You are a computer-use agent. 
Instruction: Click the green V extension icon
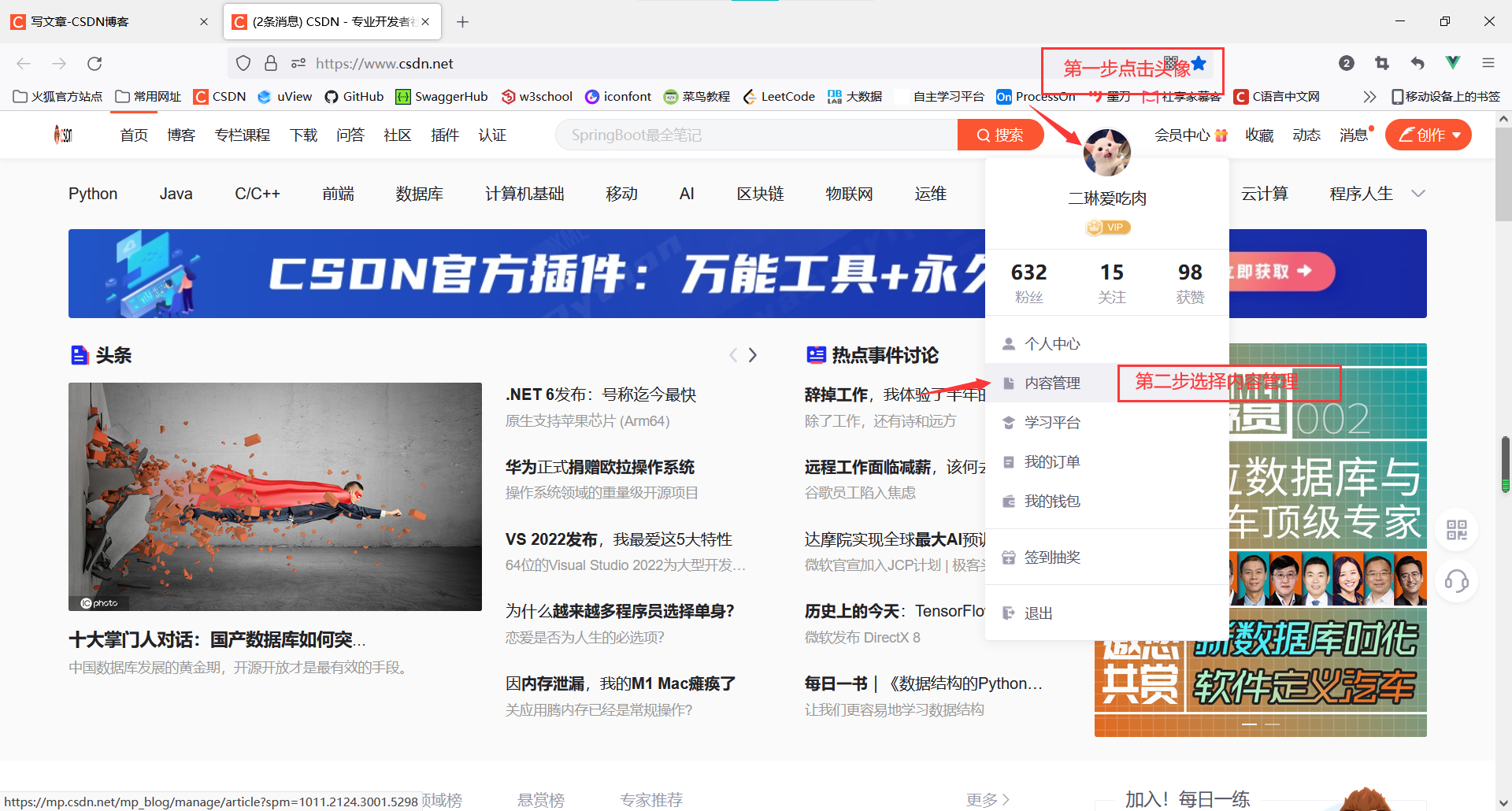tap(1453, 63)
